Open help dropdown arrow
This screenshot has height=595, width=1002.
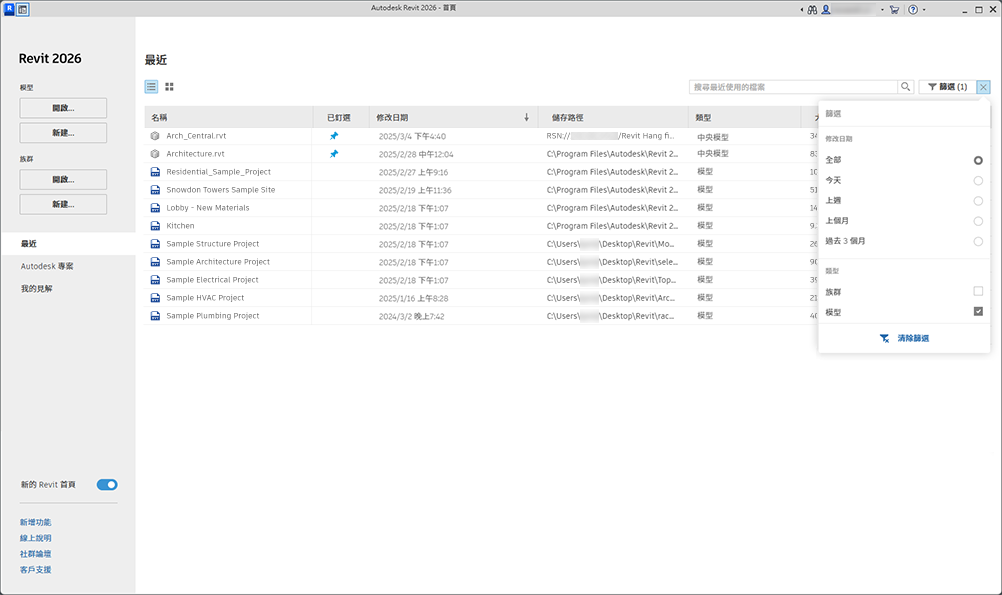click(x=924, y=10)
